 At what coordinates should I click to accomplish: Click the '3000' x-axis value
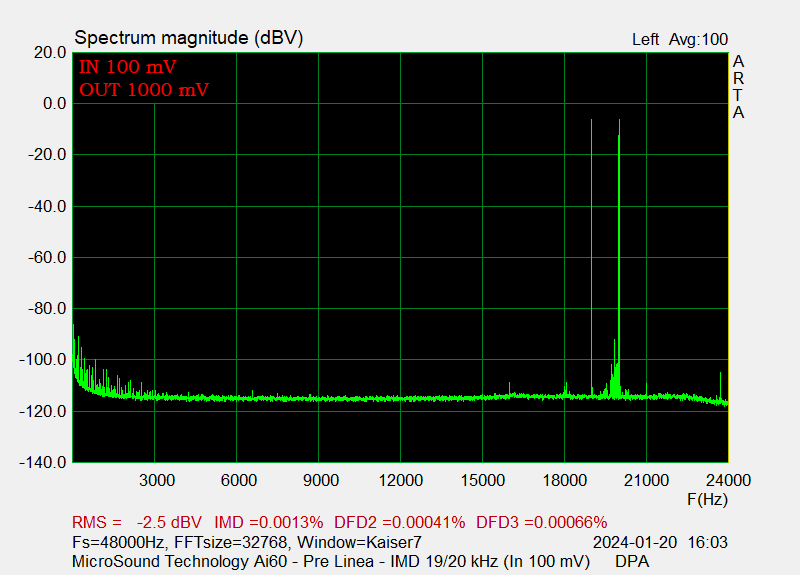[157, 480]
